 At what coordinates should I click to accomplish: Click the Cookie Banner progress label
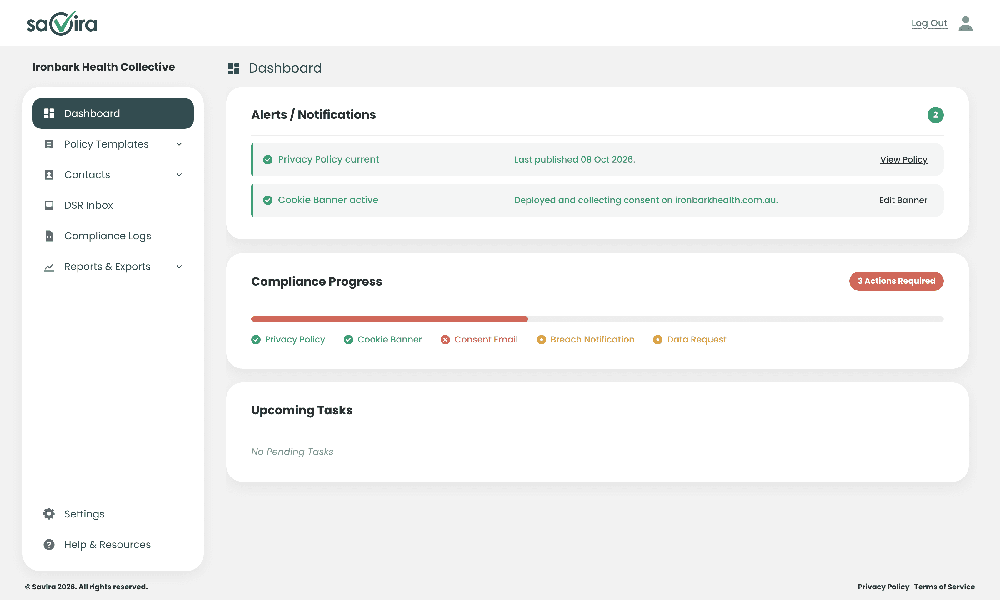click(x=389, y=340)
